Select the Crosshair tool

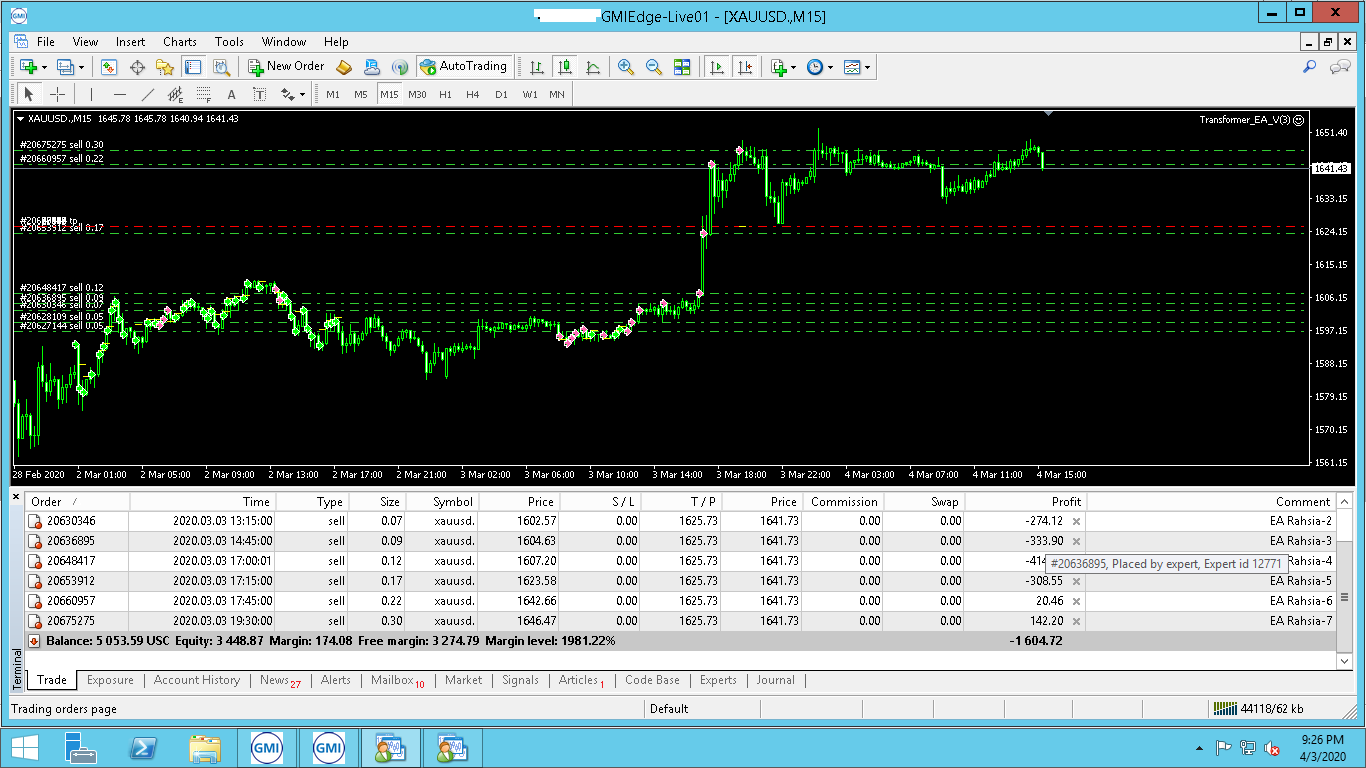point(58,94)
